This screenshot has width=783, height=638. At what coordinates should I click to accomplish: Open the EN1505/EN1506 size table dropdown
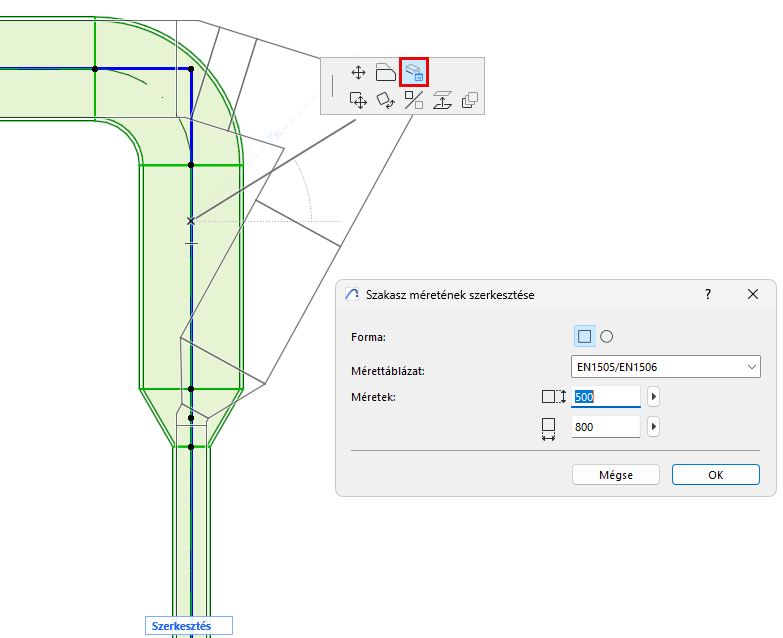(666, 367)
